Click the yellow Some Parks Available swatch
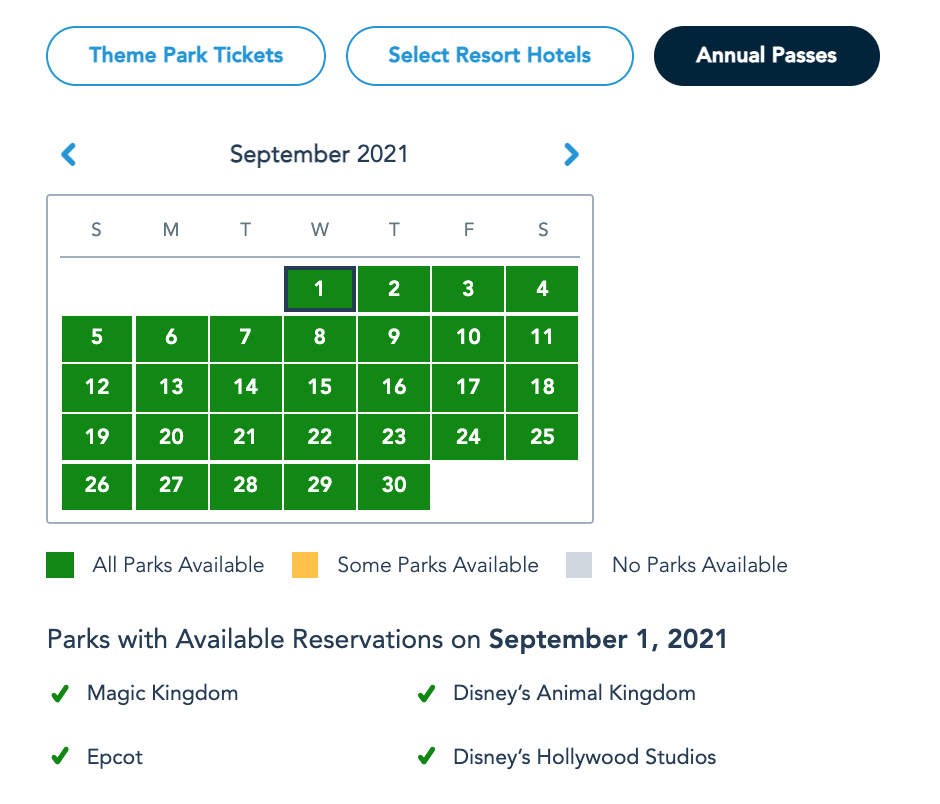This screenshot has width=940, height=804. point(305,565)
